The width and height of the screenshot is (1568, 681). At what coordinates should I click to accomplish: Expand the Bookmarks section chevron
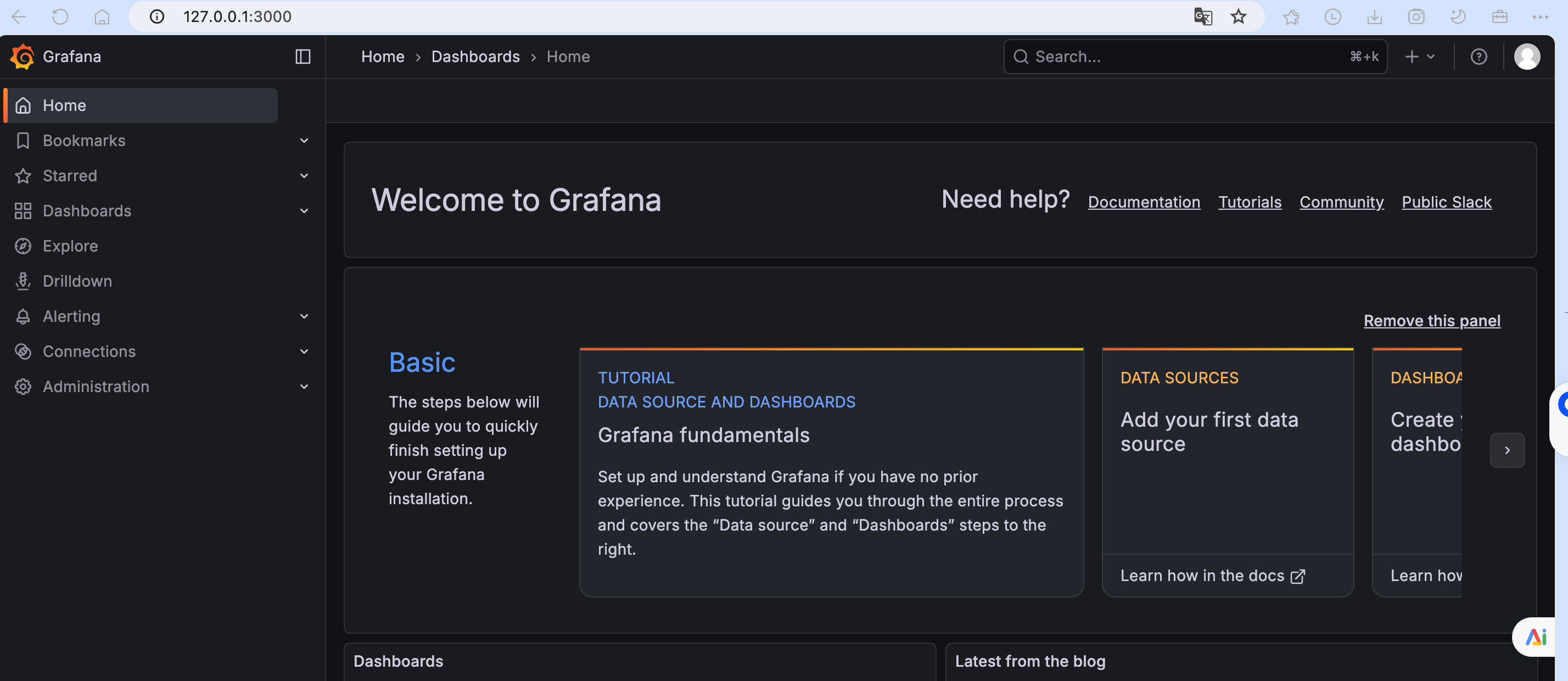tap(304, 141)
